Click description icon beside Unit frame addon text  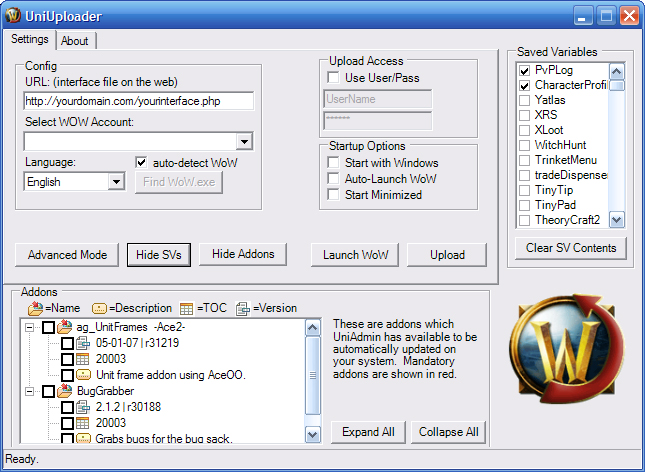[x=84, y=375]
